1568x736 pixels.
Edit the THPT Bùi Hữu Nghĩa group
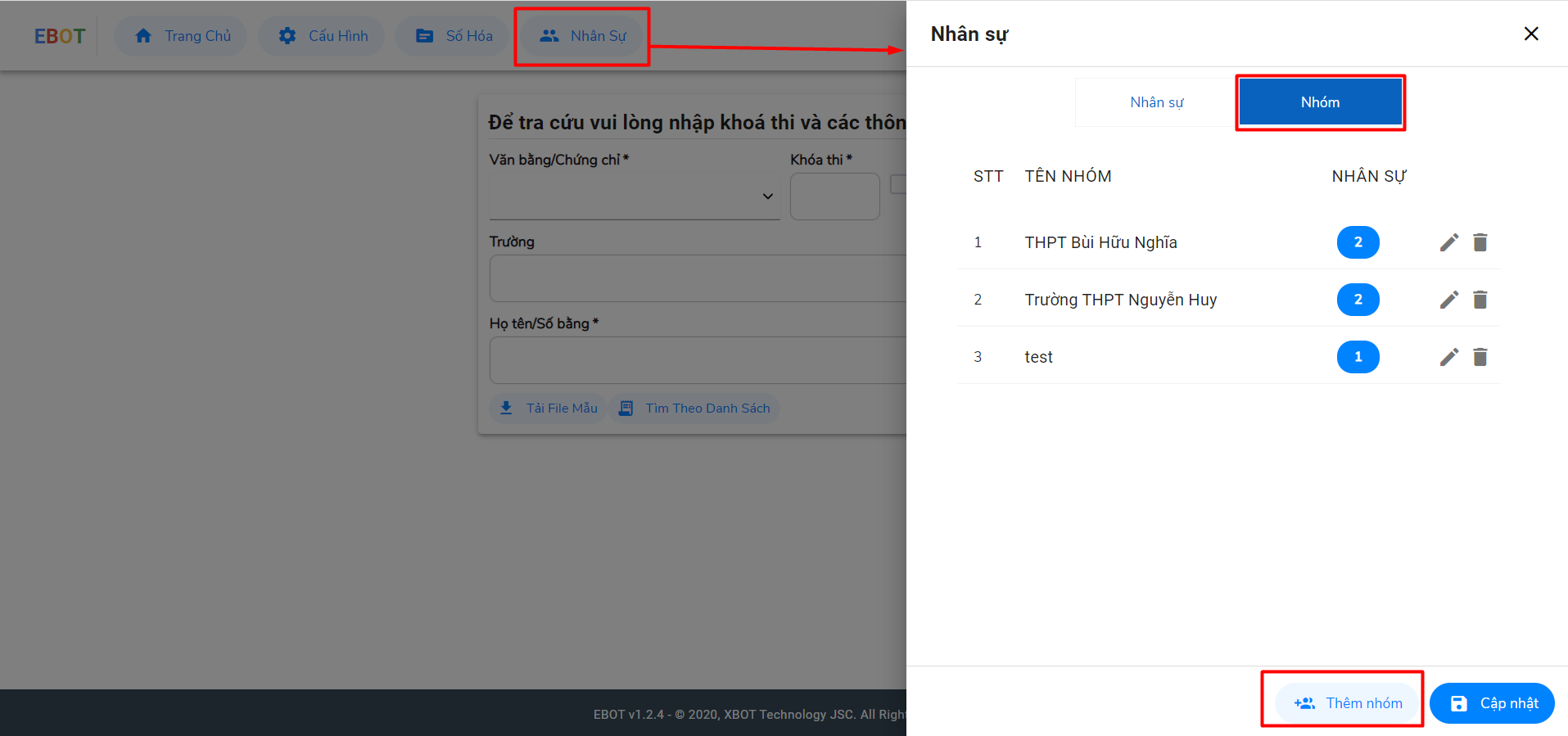(1448, 242)
